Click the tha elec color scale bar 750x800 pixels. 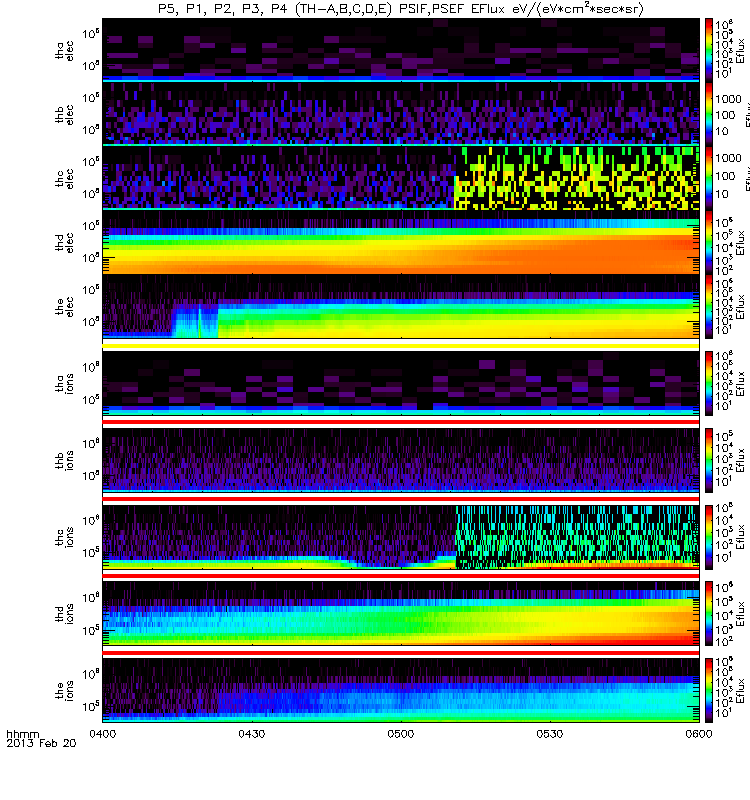709,50
